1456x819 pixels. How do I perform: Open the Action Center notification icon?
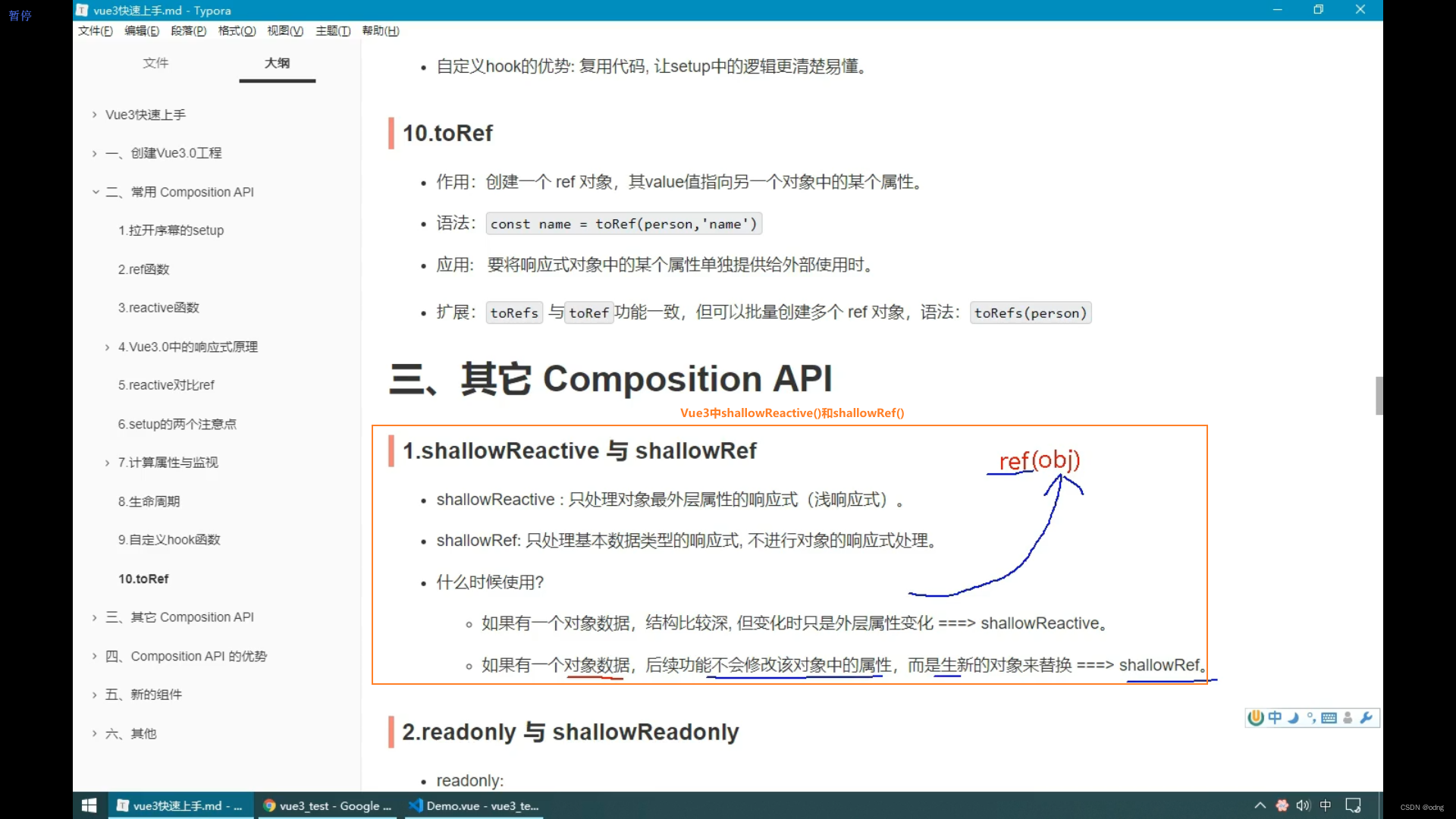1354,805
